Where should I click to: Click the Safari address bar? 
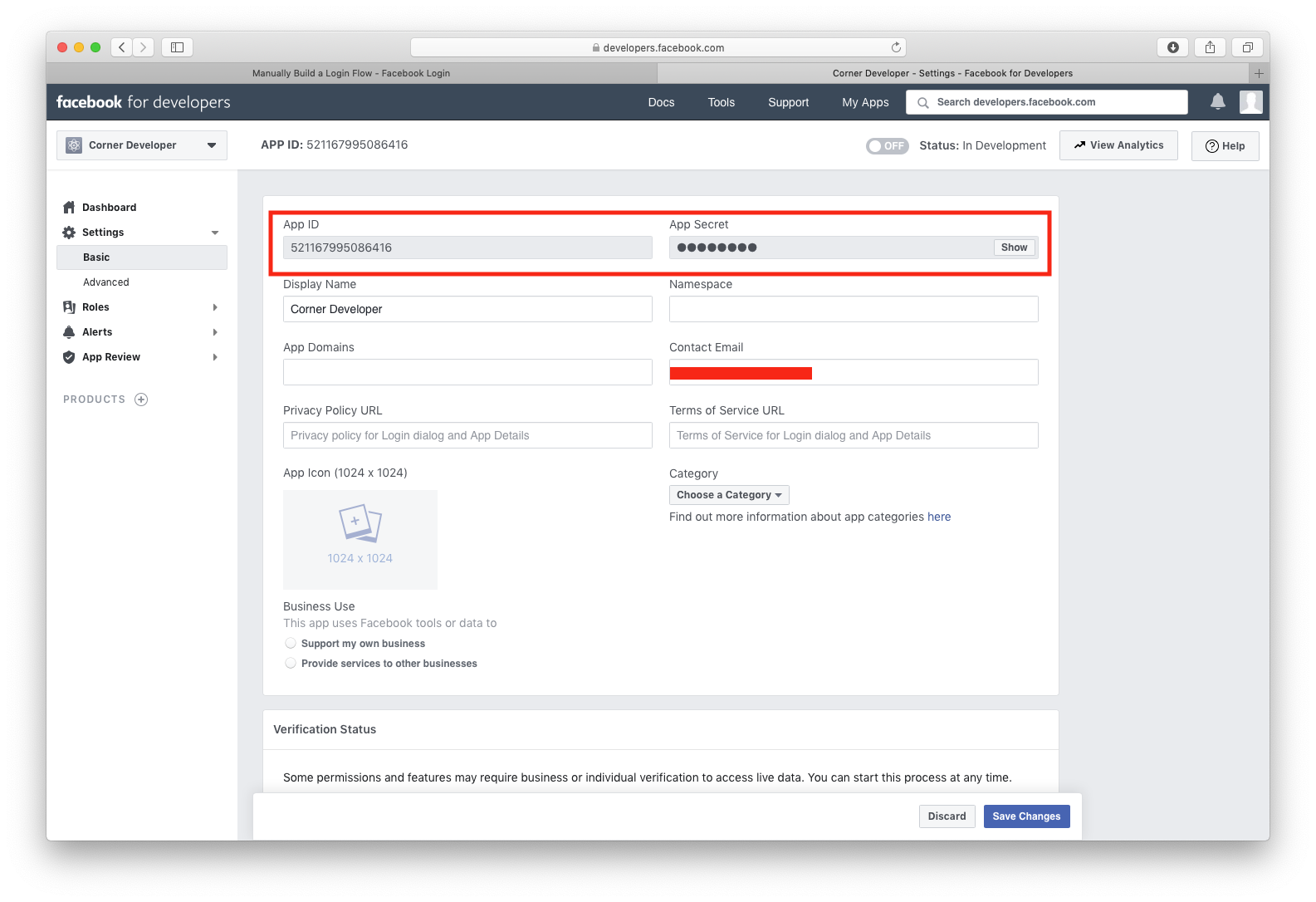coord(658,47)
